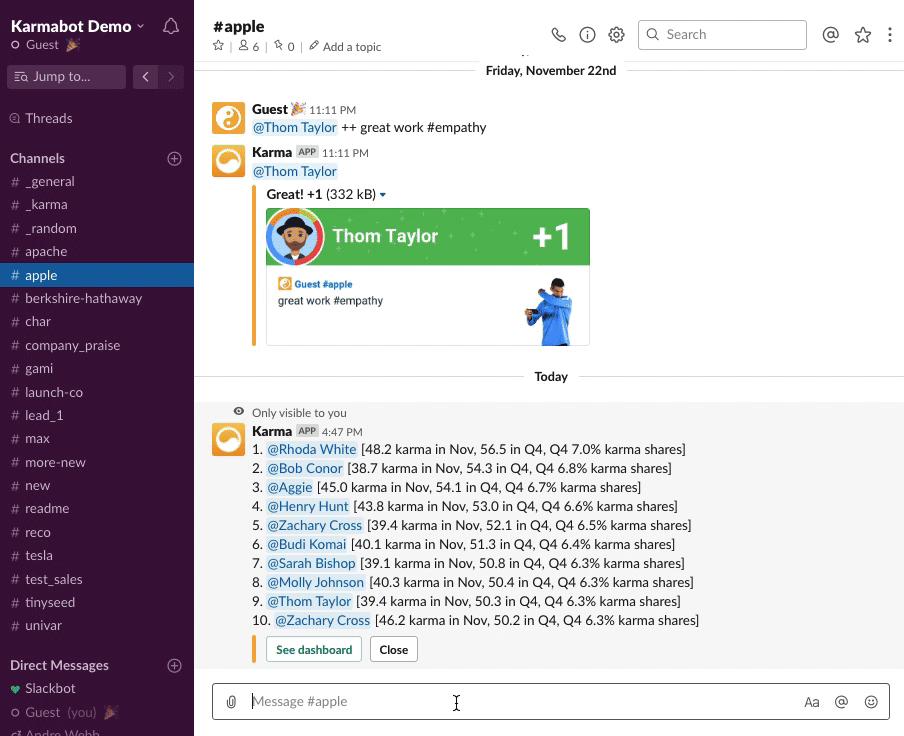Switch to the berkshire-hathaway channel
904x736 pixels.
[x=97, y=299]
